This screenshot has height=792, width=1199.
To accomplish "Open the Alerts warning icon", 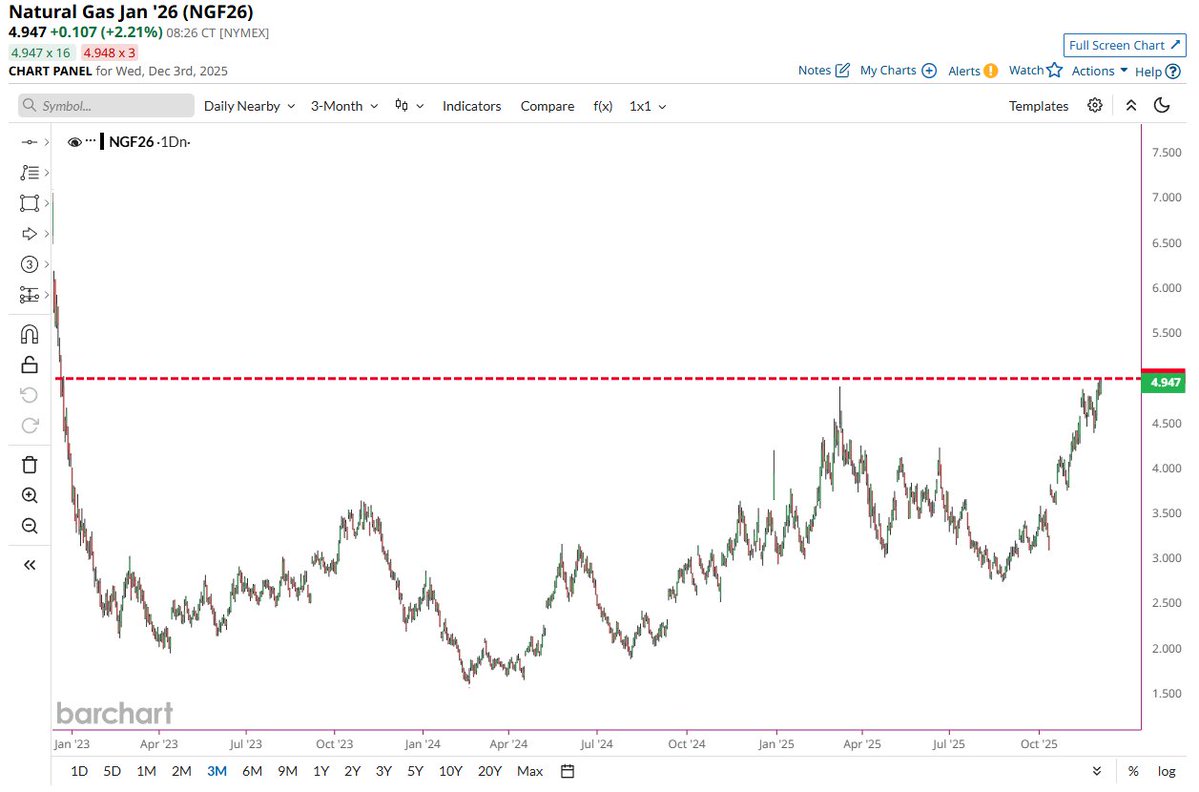I will pos(990,70).
